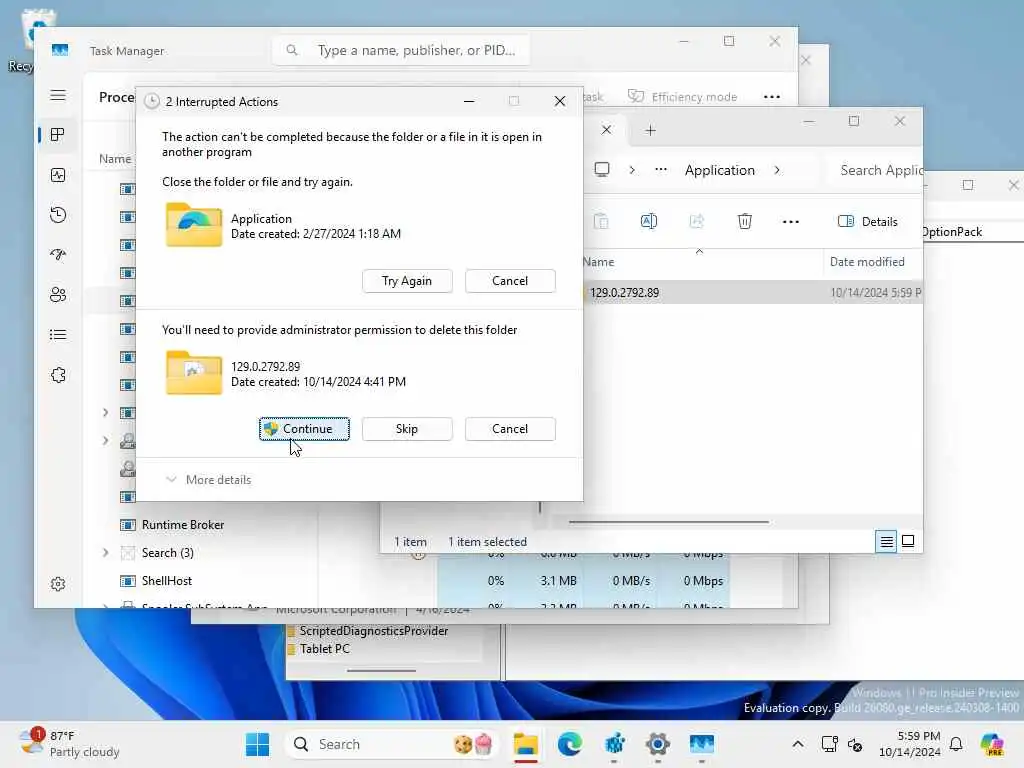Open Performance page in Task Manager sidebar
Screen dimensions: 1024x768
click(x=58, y=175)
